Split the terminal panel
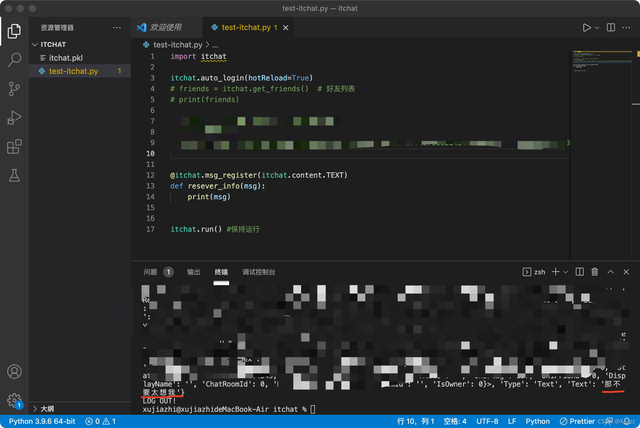 [579, 272]
